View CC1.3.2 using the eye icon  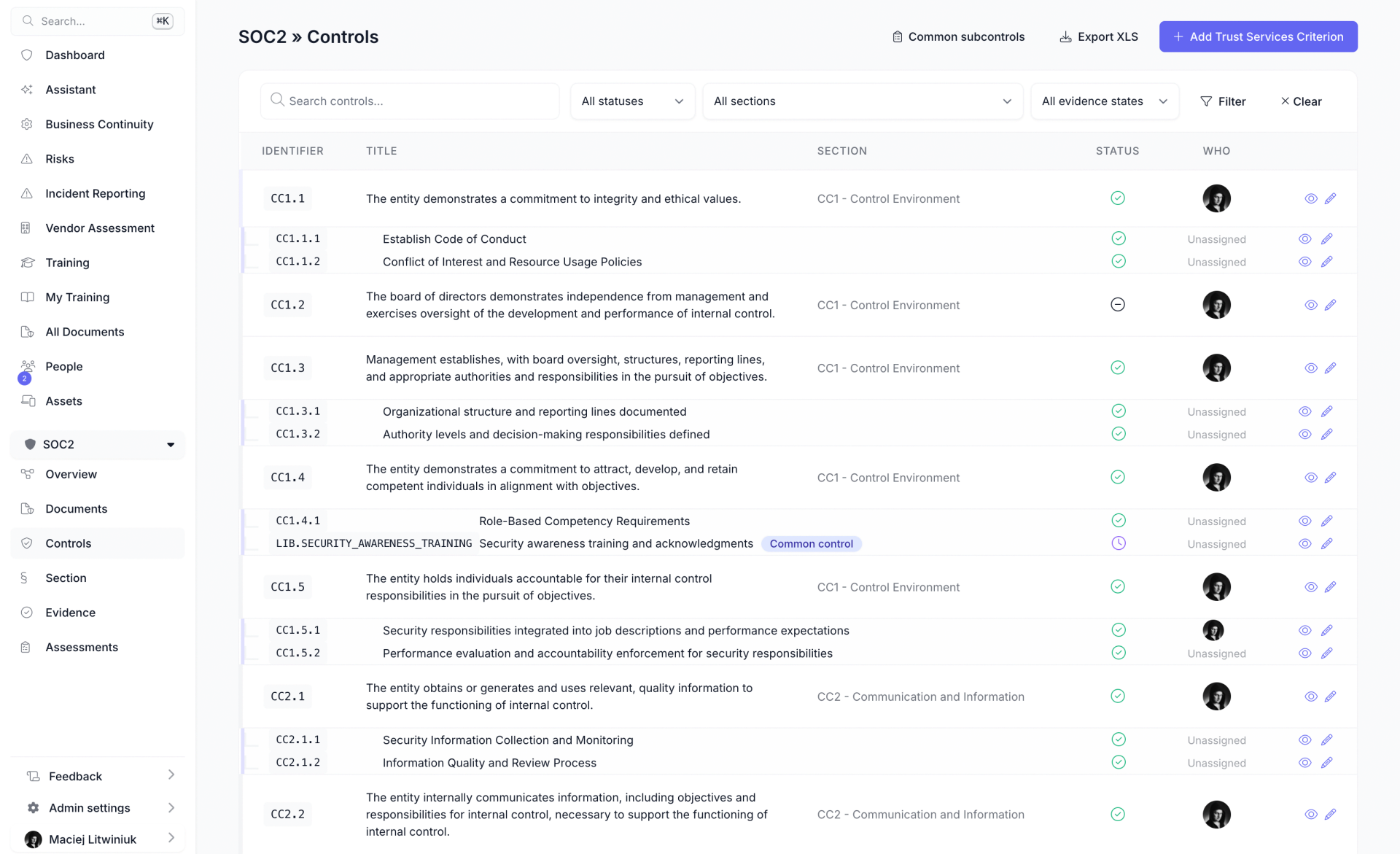tap(1305, 434)
